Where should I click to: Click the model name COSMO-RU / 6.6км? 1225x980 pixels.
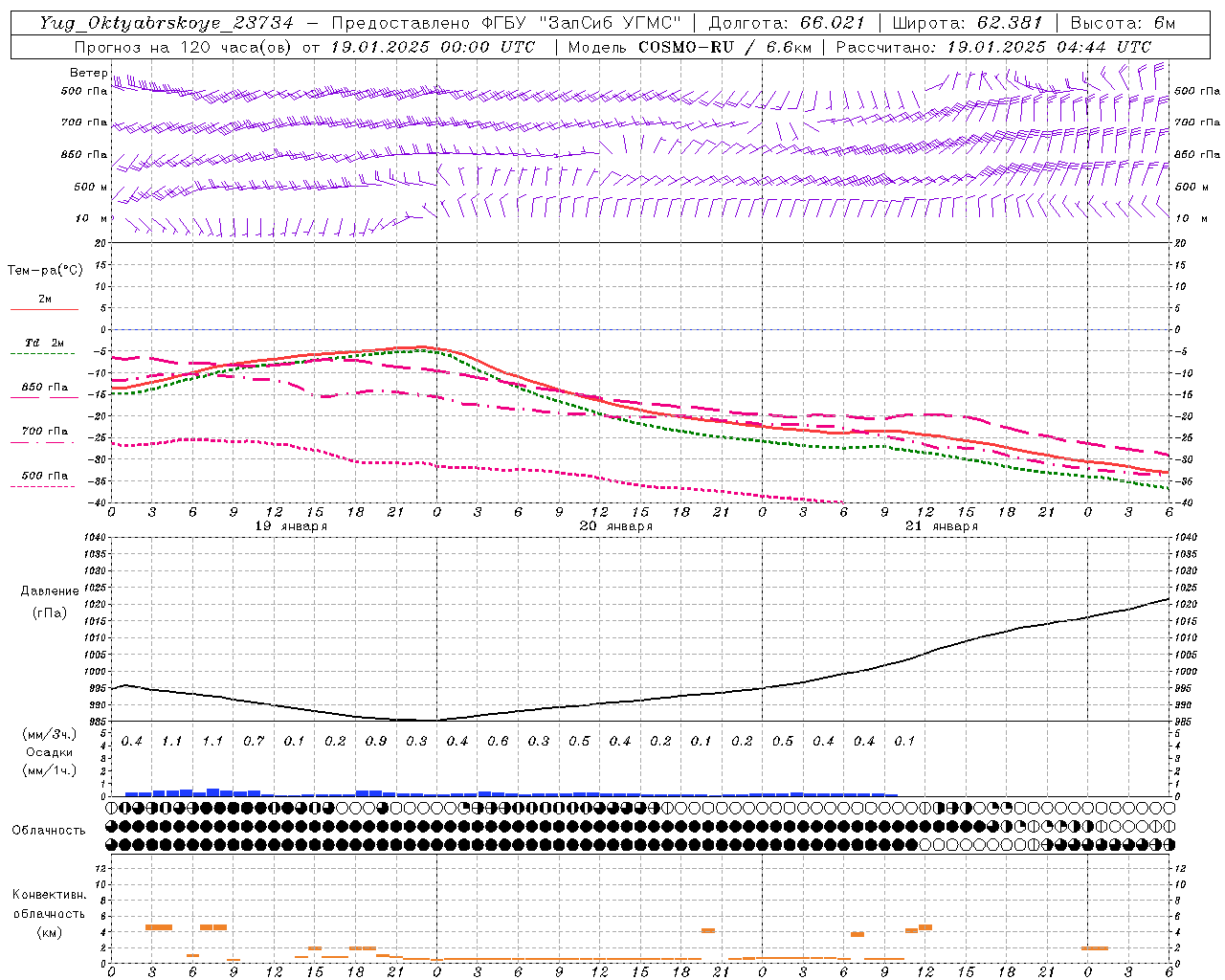(724, 47)
